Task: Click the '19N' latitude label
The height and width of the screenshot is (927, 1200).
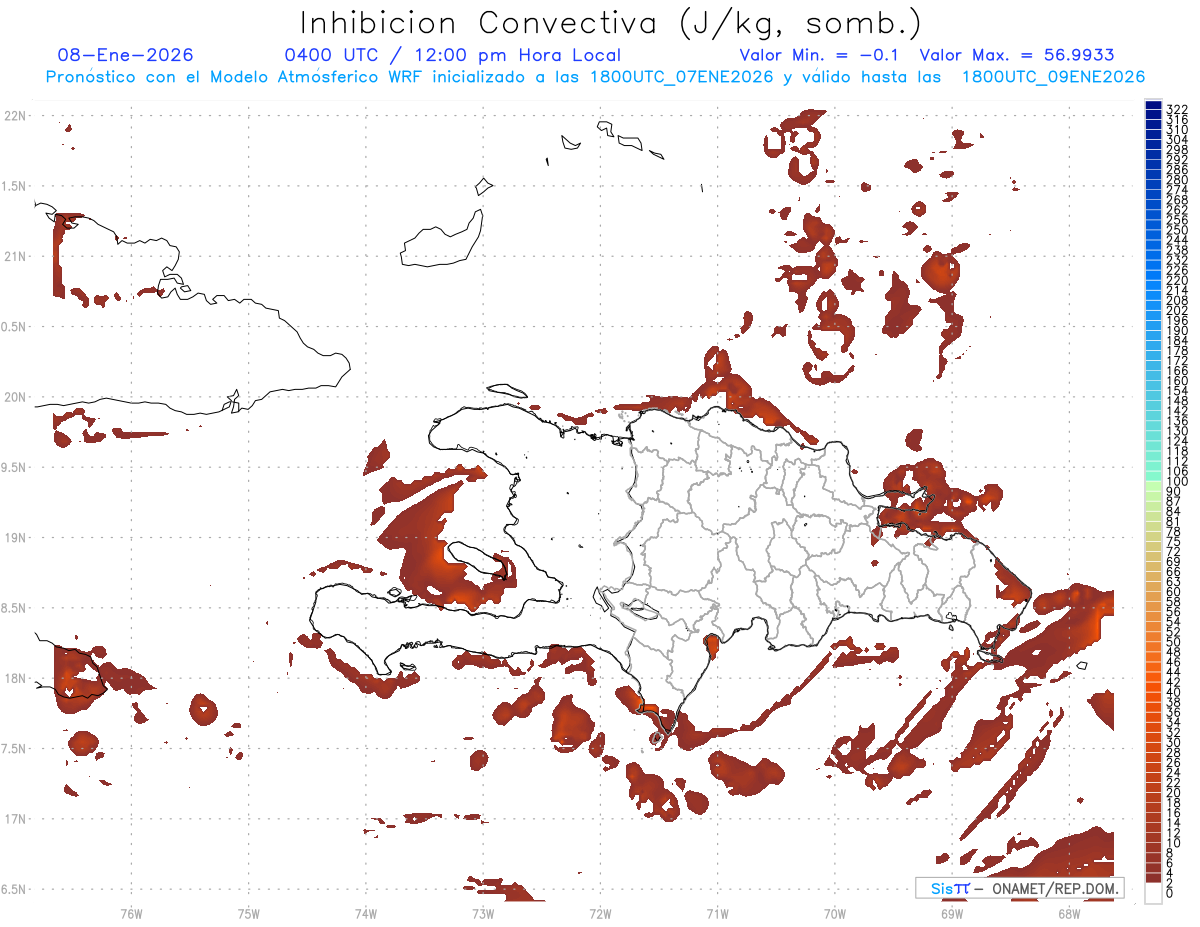Action: (x=15, y=538)
